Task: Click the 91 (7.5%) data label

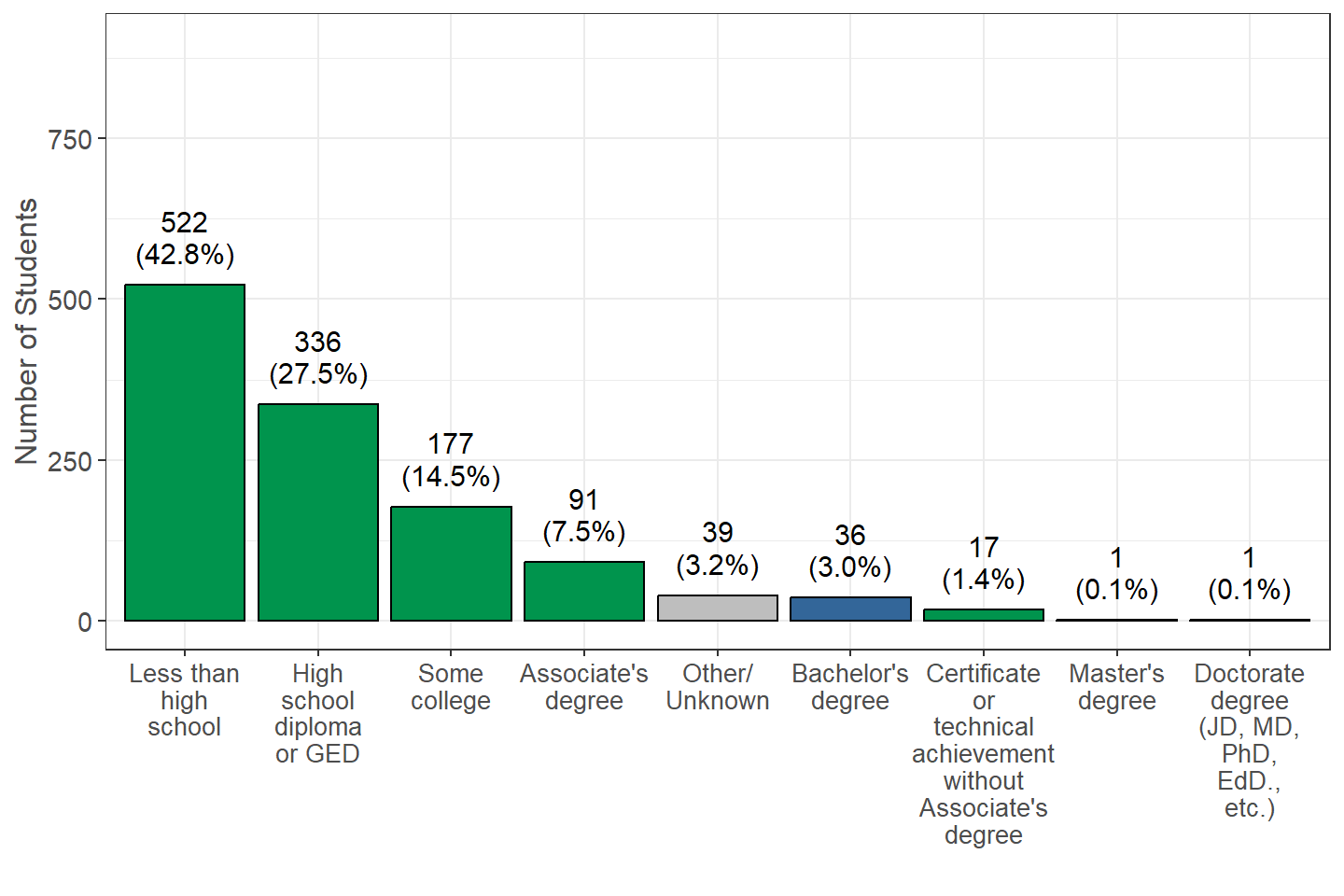Action: [x=584, y=515]
